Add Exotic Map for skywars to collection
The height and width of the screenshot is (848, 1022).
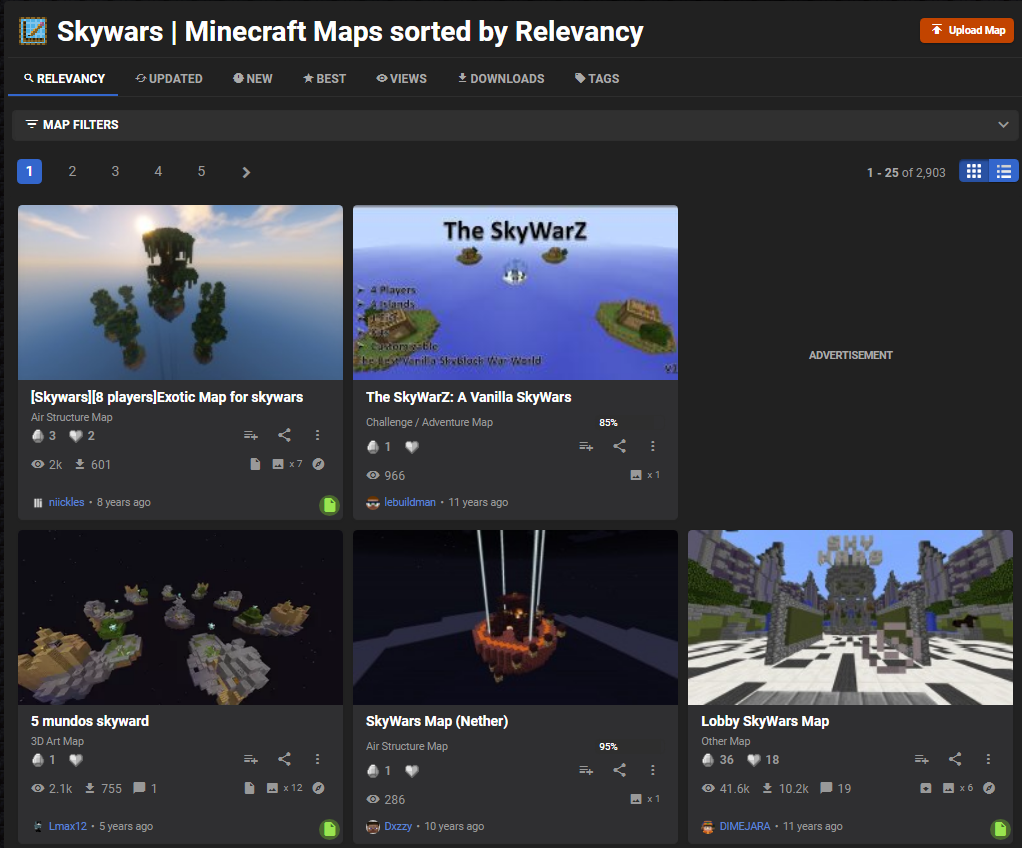[x=251, y=435]
